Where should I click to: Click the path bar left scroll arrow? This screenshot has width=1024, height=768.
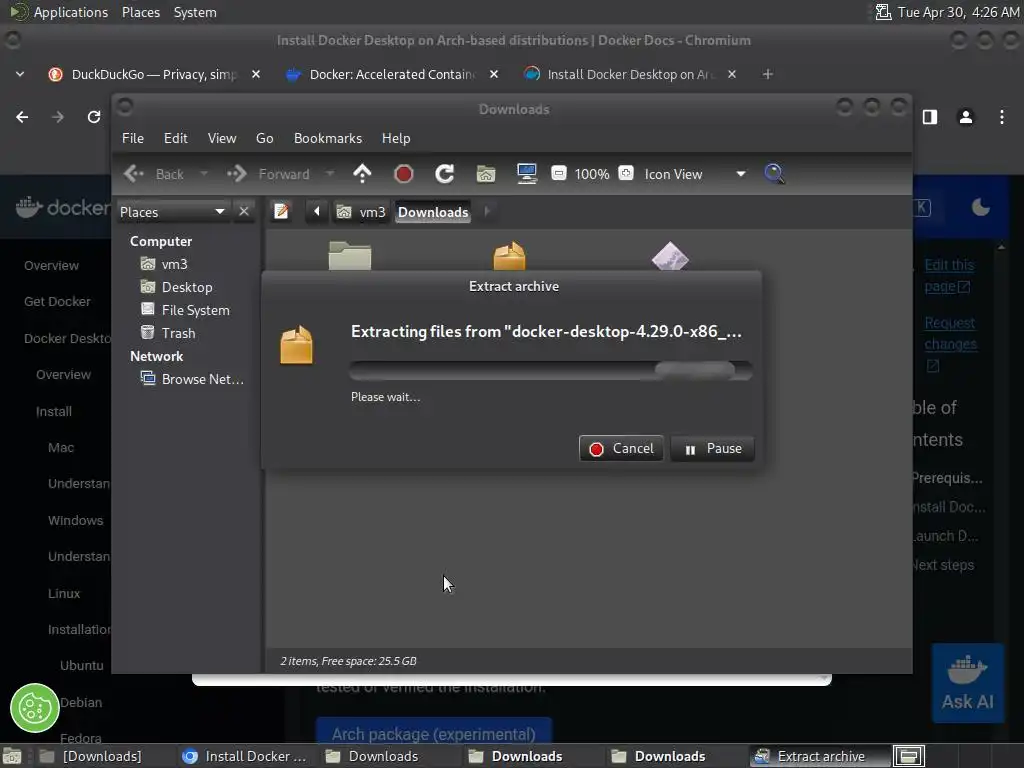[317, 212]
